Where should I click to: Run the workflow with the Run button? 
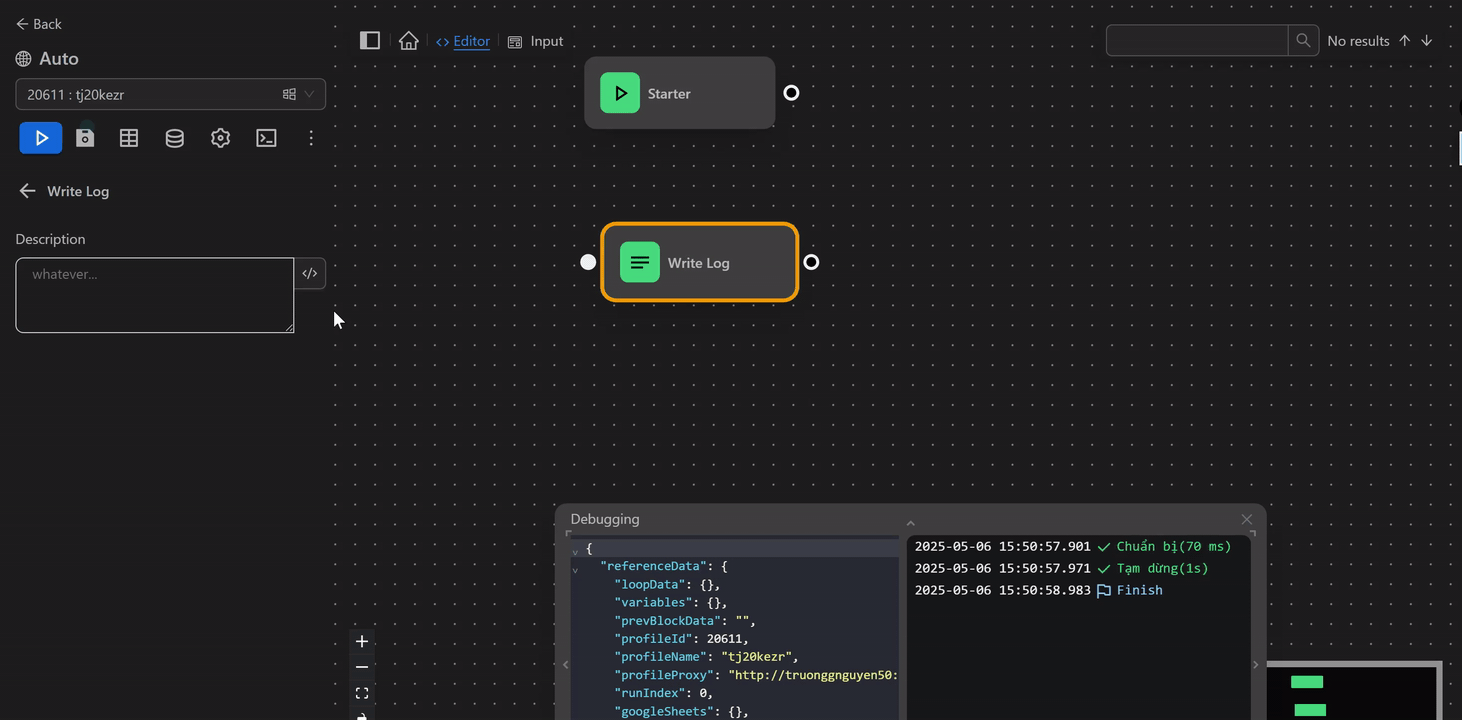40,137
